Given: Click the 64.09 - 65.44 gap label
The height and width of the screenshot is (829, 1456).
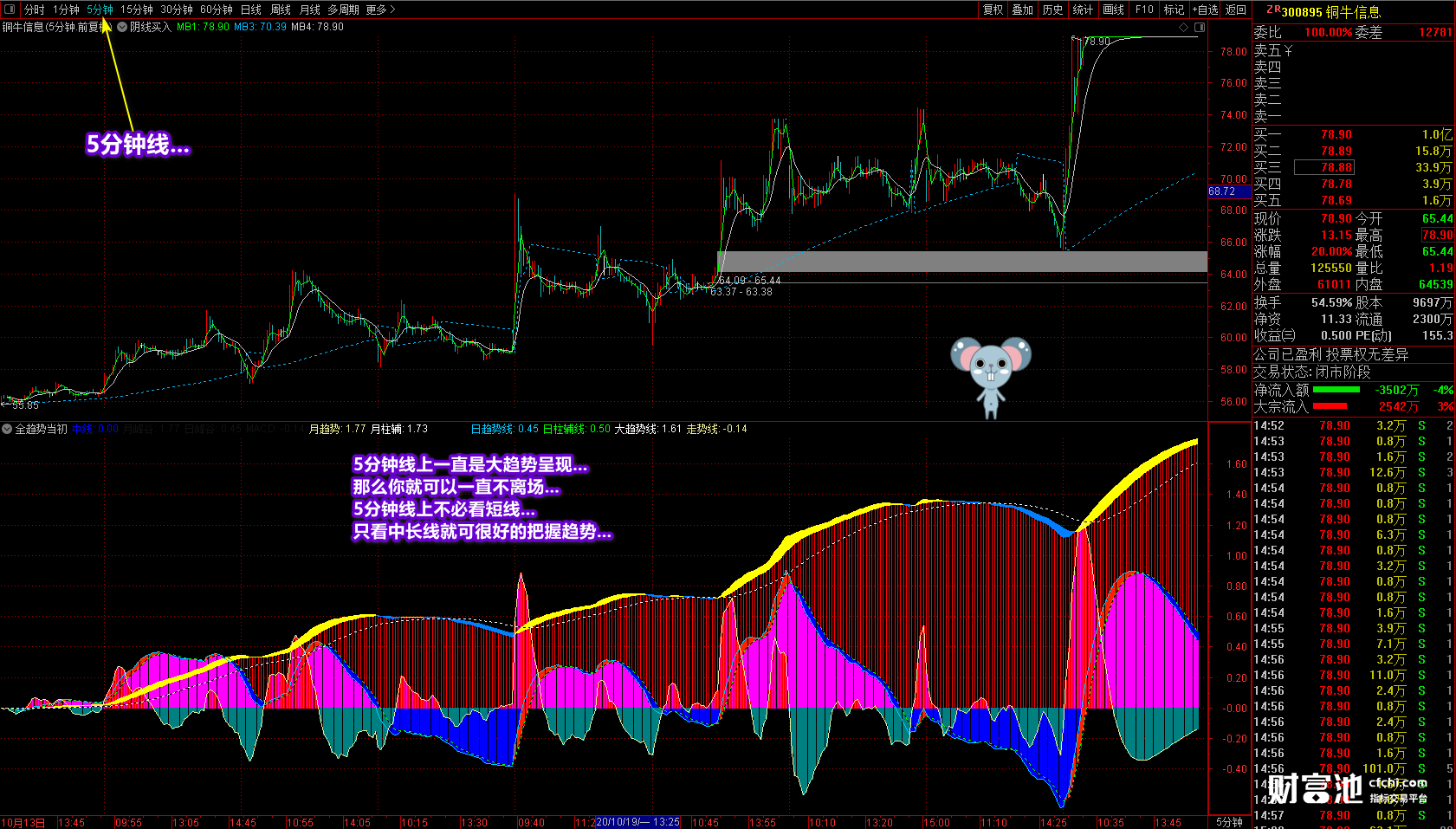Looking at the screenshot, I should pos(749,280).
